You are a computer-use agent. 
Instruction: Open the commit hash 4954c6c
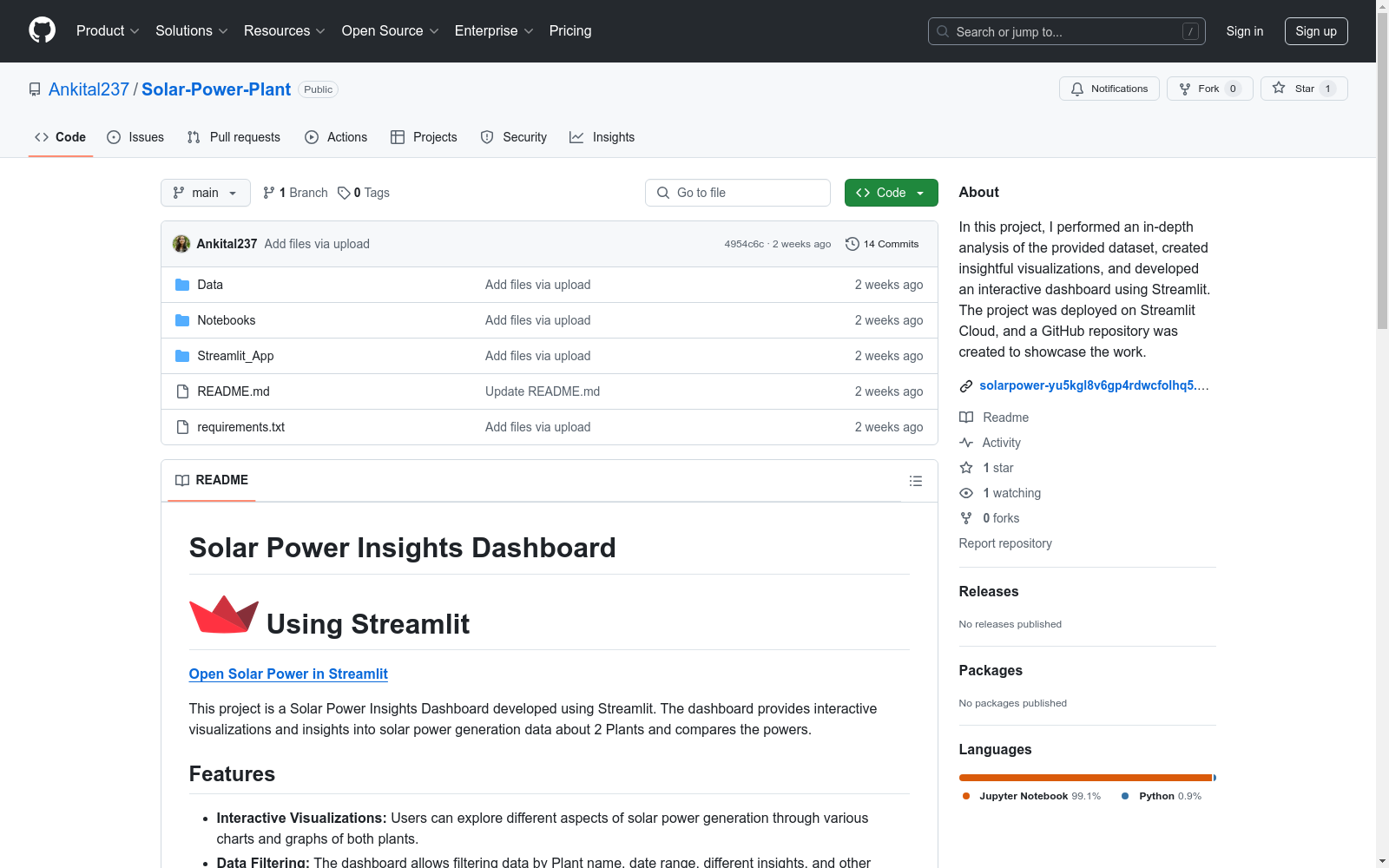(x=744, y=244)
